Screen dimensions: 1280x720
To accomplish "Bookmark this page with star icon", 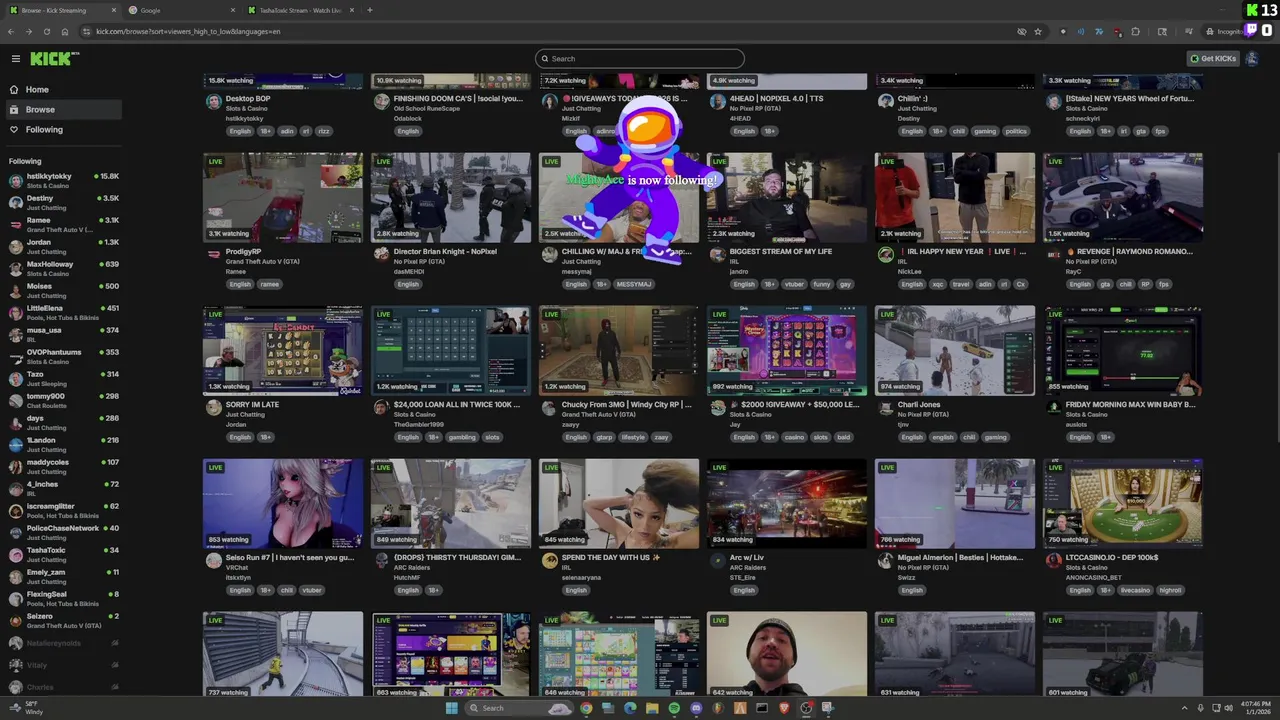I will [1038, 31].
